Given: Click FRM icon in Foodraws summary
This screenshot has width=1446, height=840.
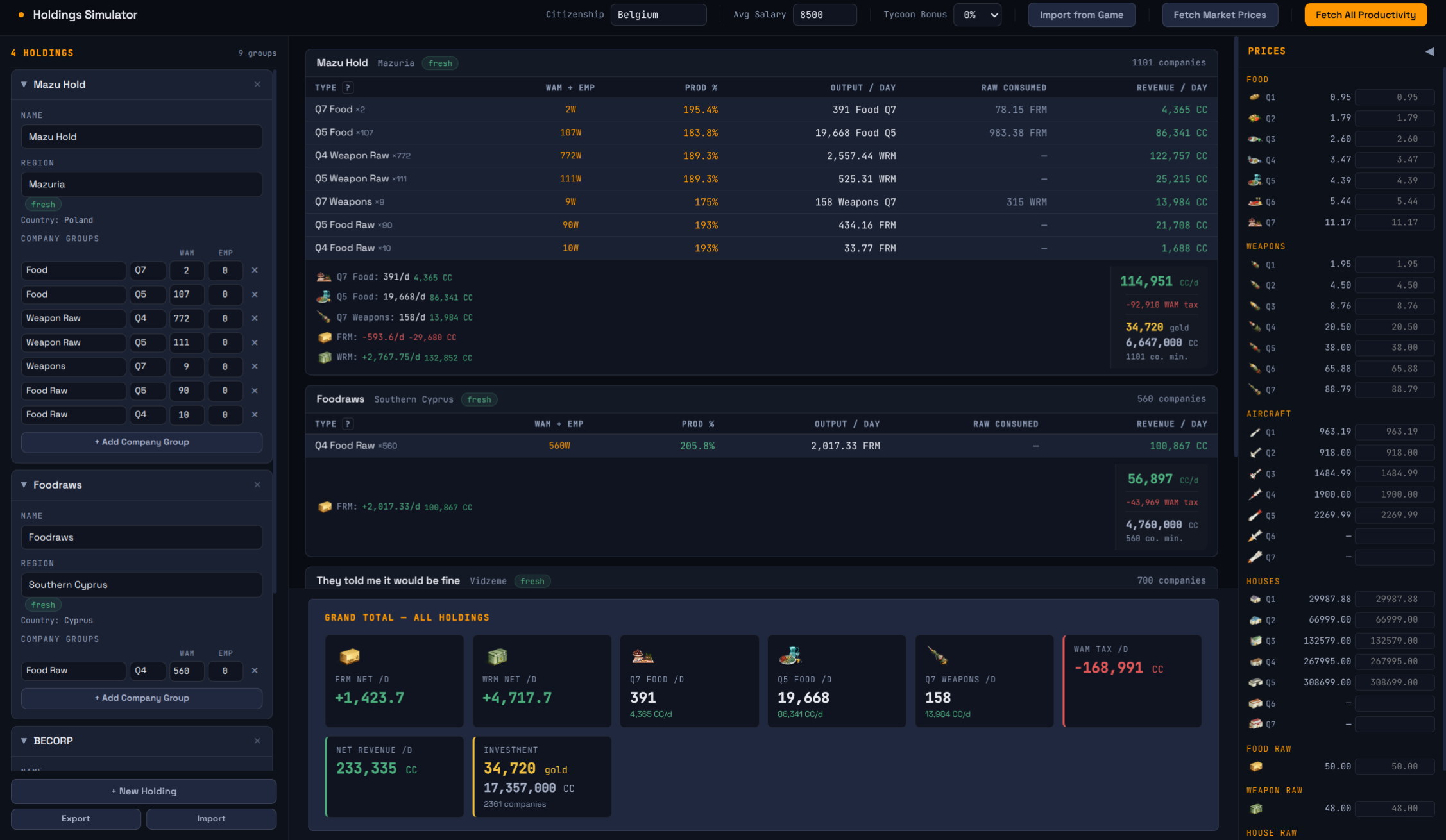Looking at the screenshot, I should coord(325,507).
